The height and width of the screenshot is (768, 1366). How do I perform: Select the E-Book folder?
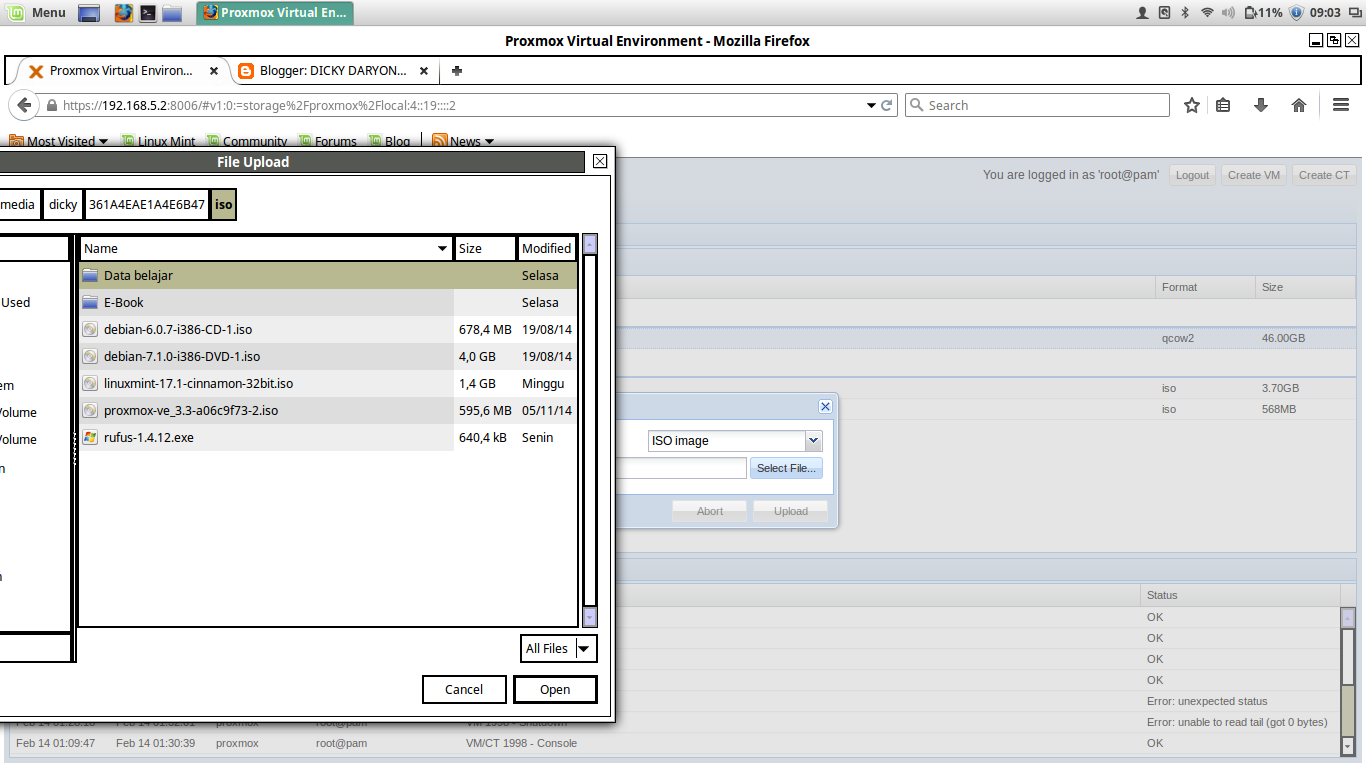328,302
